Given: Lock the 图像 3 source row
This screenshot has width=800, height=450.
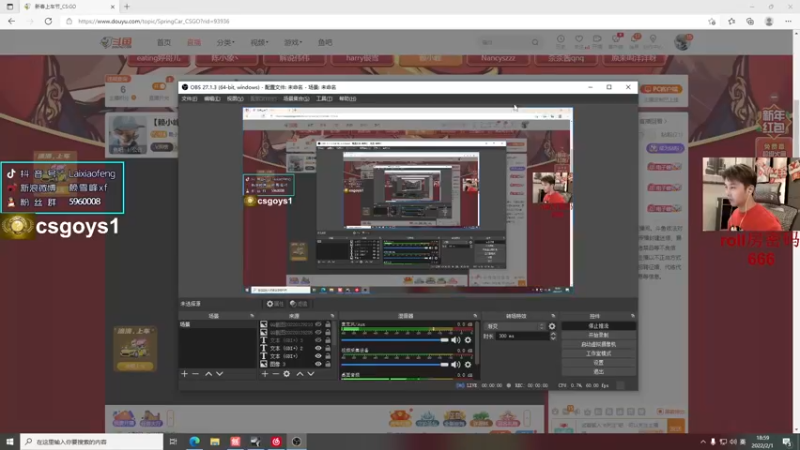Looking at the screenshot, I should (328, 364).
